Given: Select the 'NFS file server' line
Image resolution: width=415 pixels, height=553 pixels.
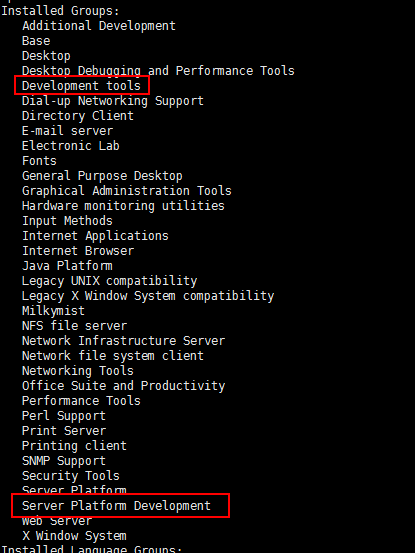Looking at the screenshot, I should (x=74, y=326).
